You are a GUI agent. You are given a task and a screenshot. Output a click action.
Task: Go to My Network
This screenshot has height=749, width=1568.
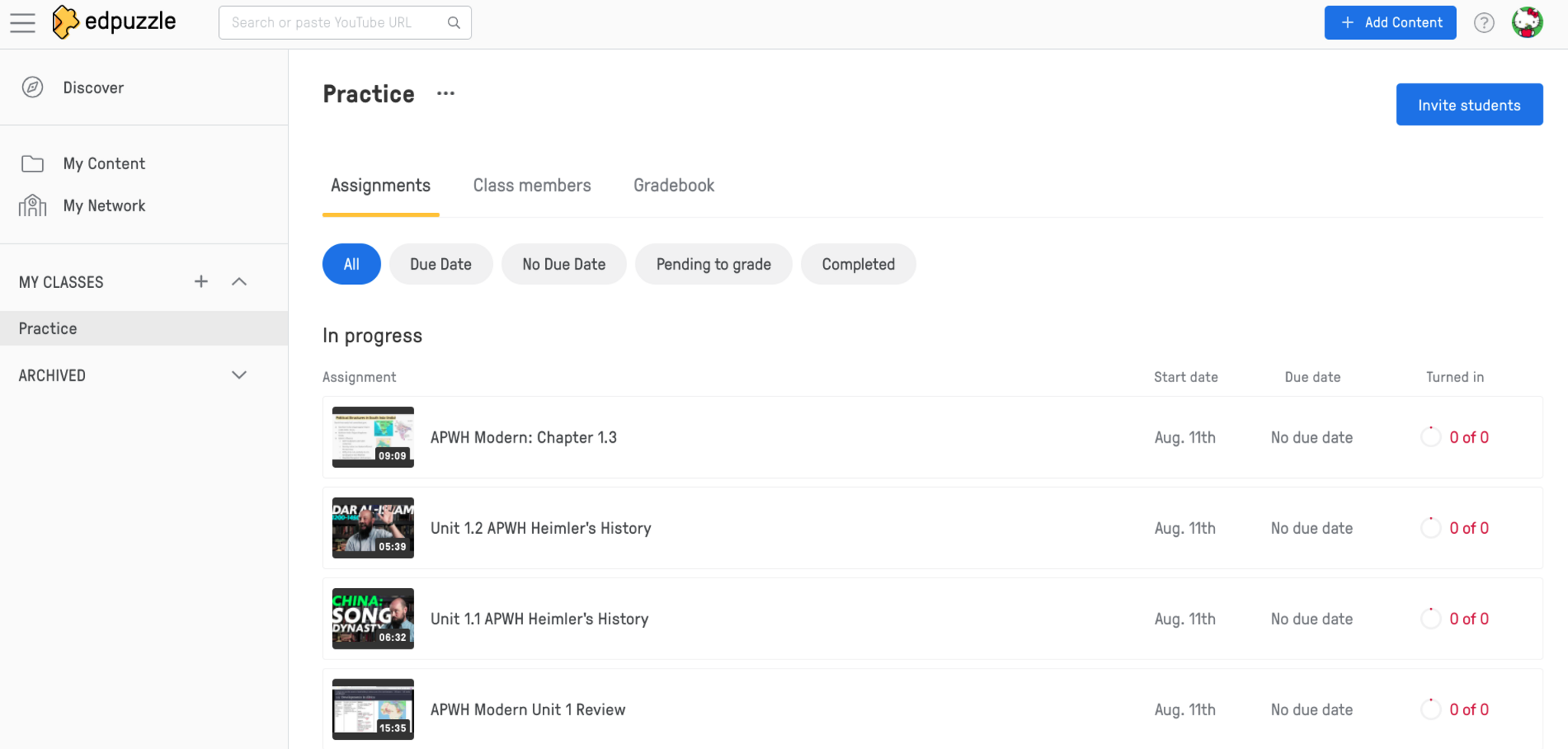103,206
